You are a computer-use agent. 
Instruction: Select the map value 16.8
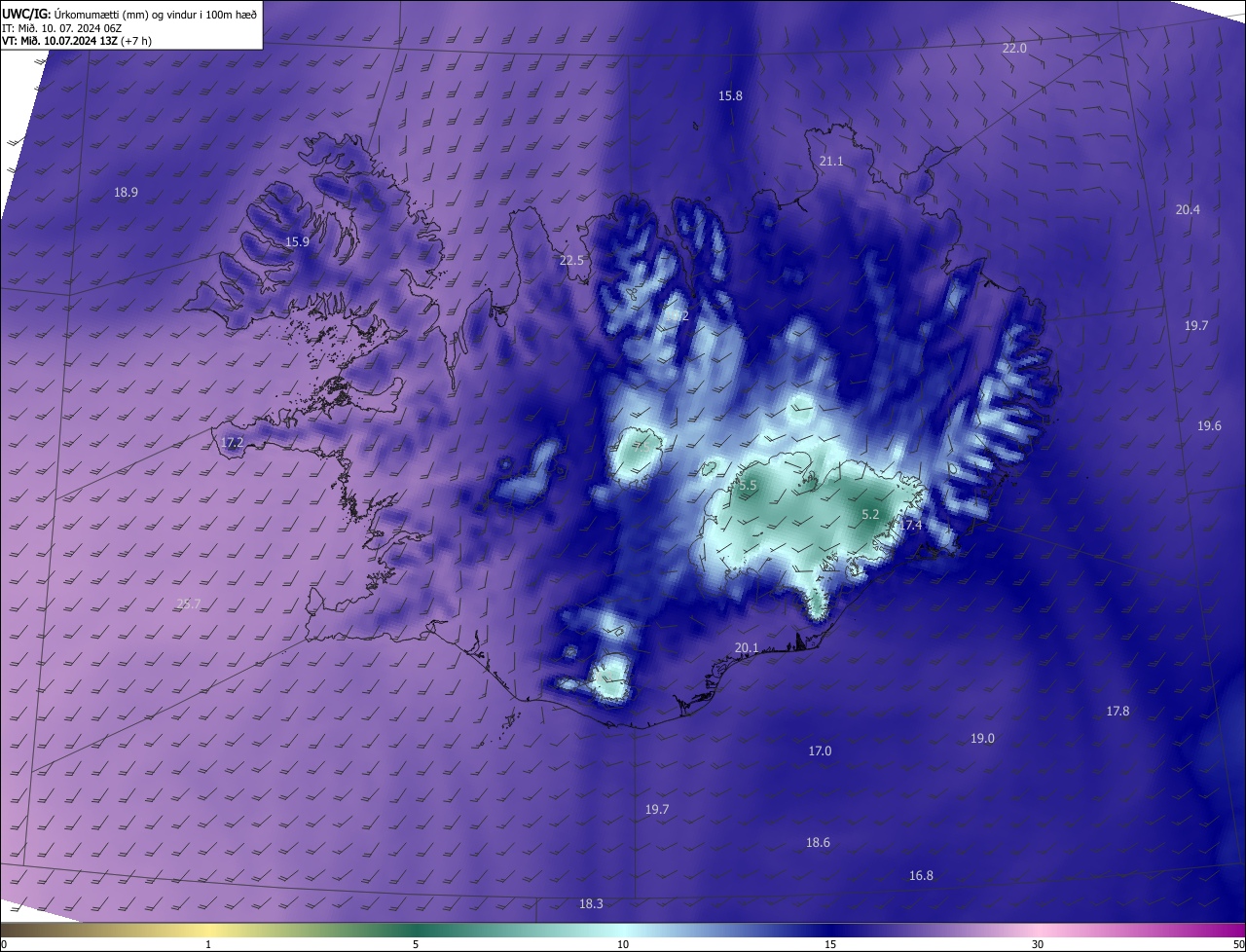click(x=921, y=875)
